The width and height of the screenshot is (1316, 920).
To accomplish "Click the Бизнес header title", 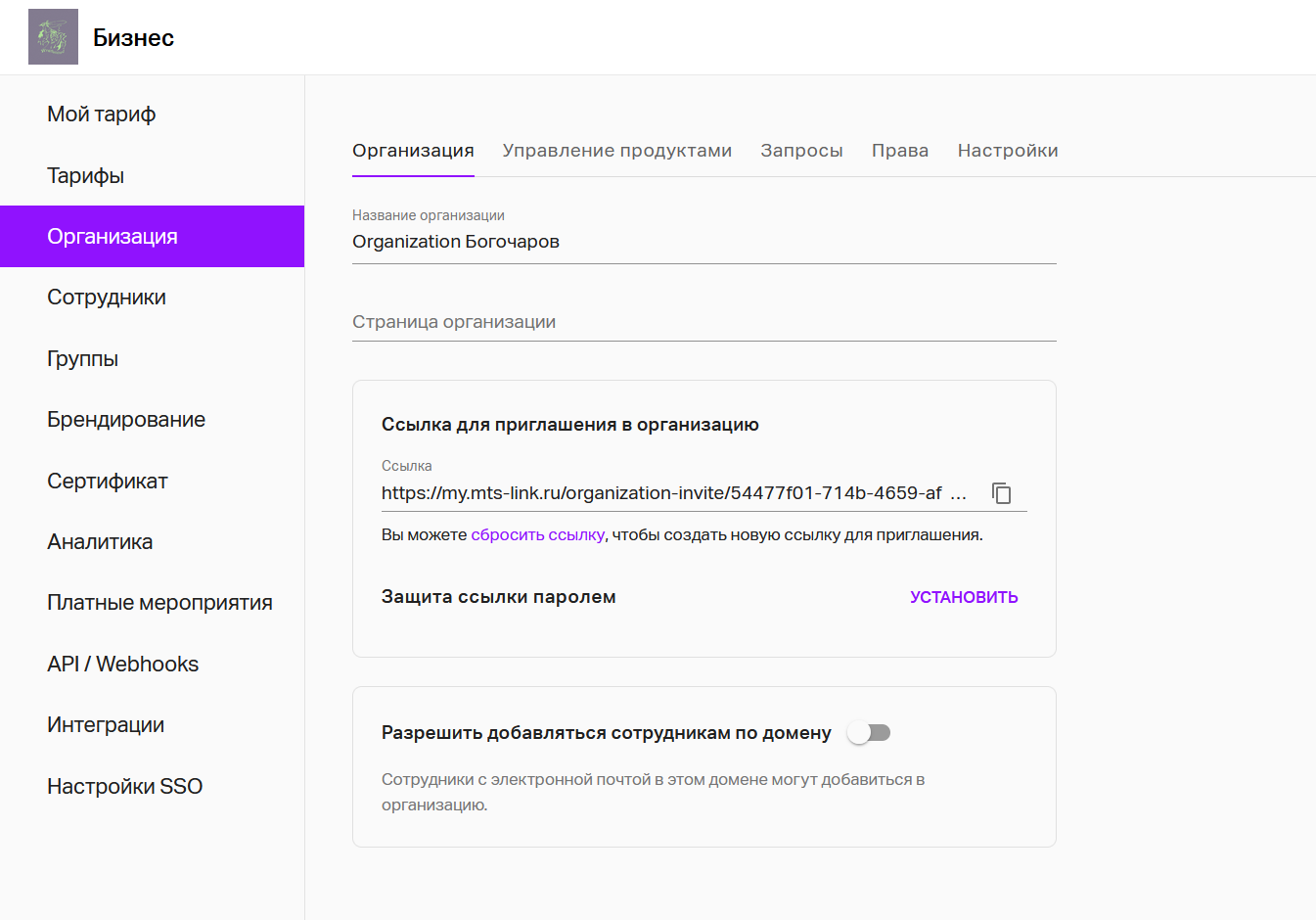I will (x=134, y=38).
